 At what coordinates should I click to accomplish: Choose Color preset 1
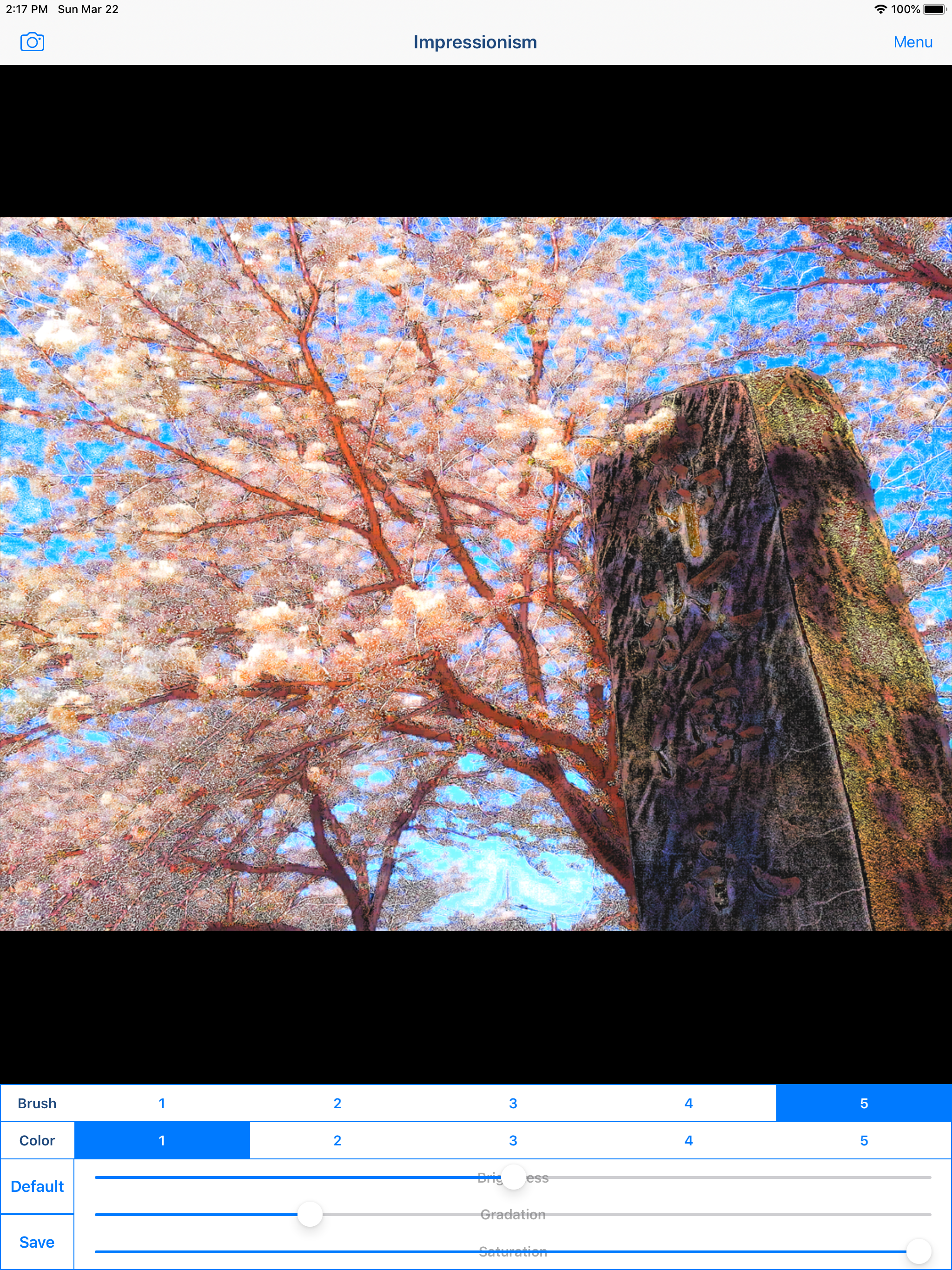point(162,1140)
